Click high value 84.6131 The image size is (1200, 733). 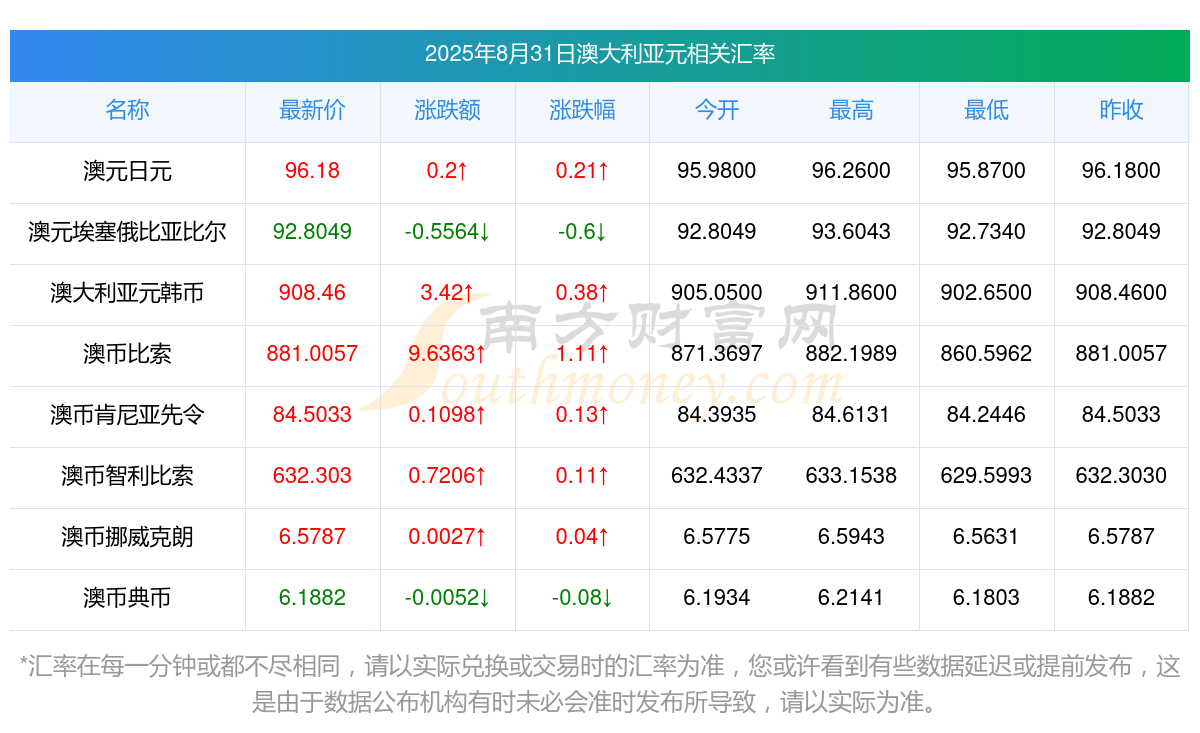click(851, 415)
